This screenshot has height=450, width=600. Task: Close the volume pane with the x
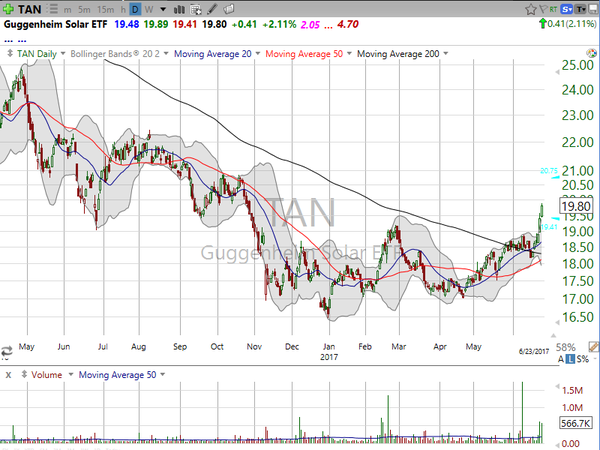point(8,375)
